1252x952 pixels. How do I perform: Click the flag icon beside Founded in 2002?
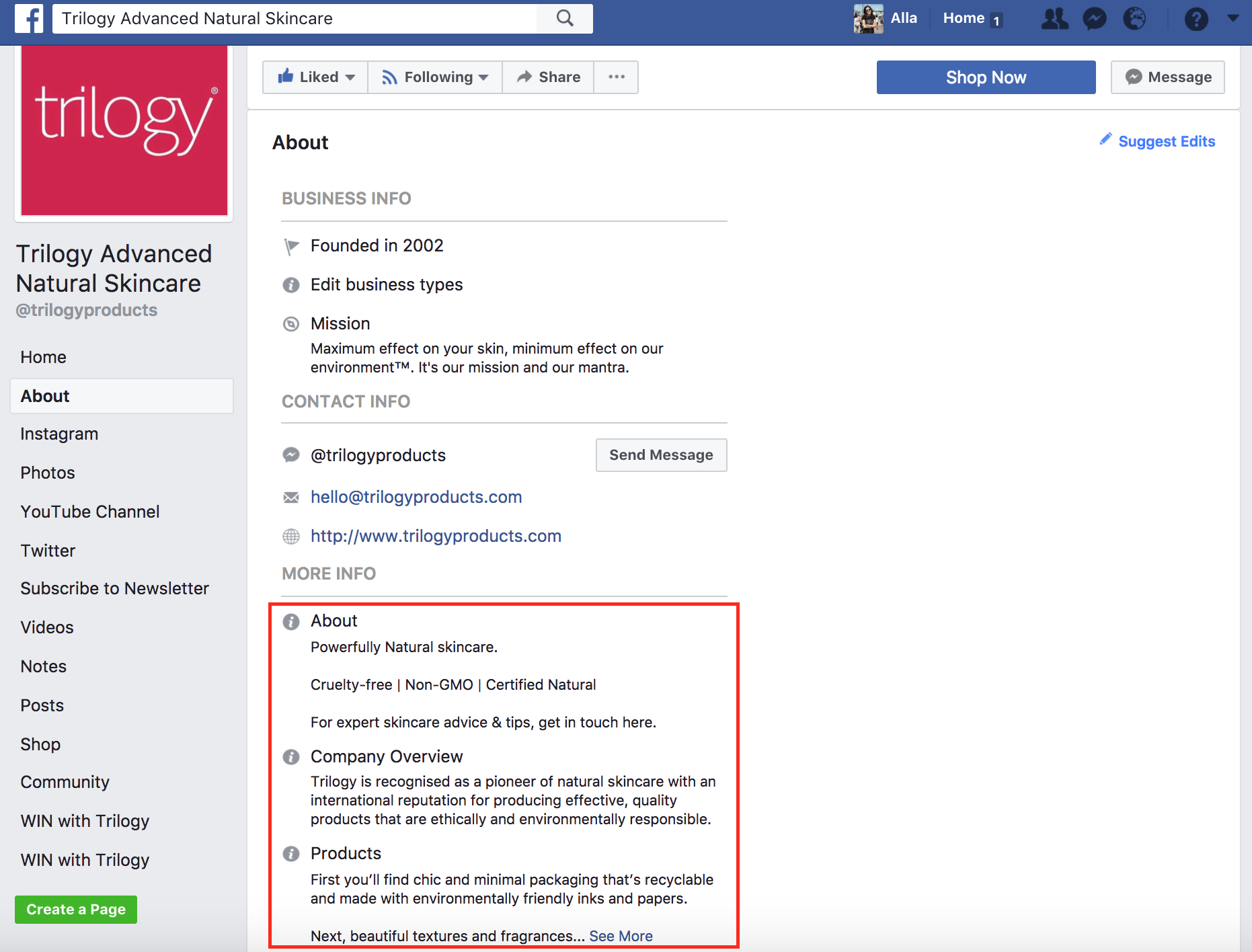pyautogui.click(x=290, y=247)
